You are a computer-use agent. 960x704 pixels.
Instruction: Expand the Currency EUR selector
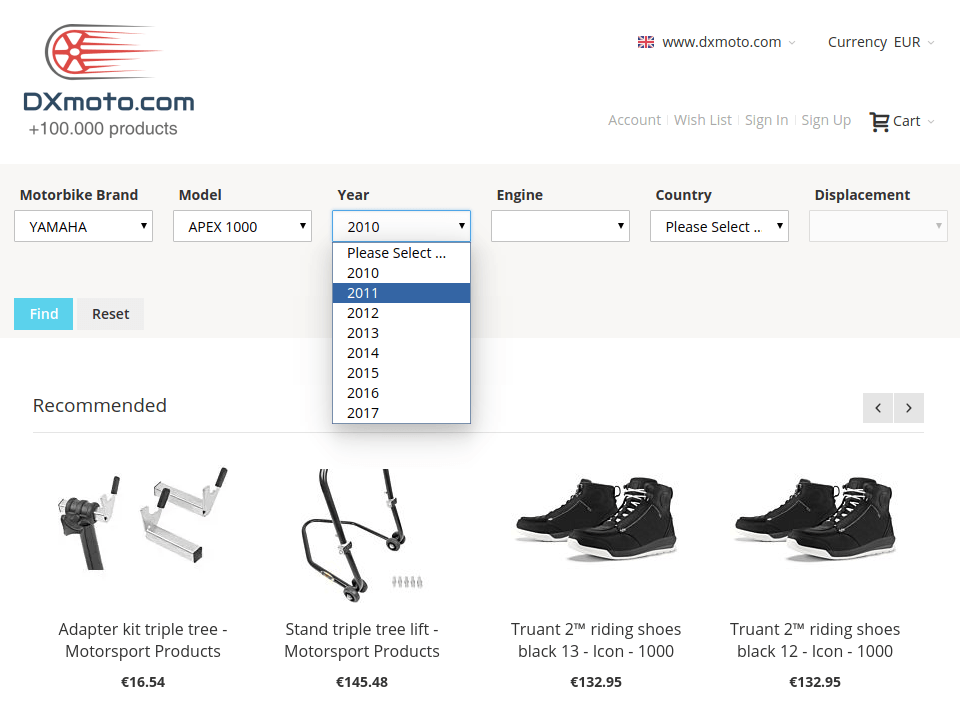click(x=881, y=42)
